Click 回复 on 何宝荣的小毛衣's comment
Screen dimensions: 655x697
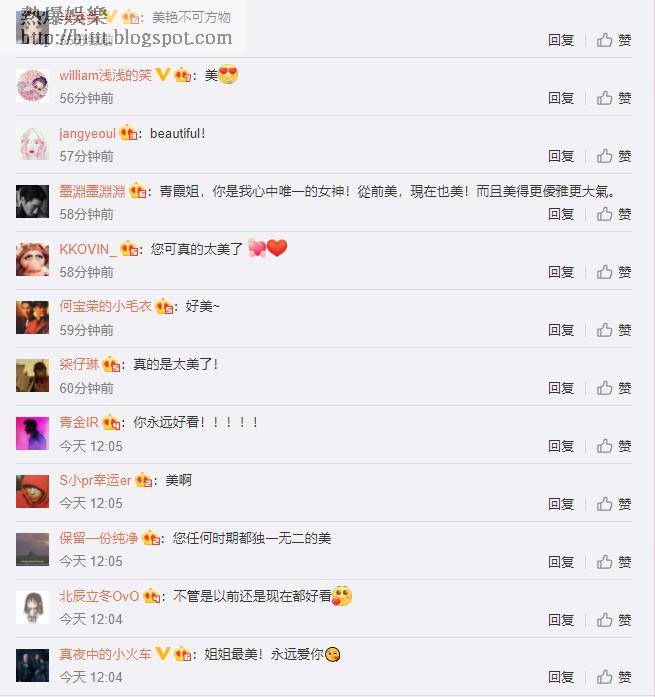[x=561, y=330]
